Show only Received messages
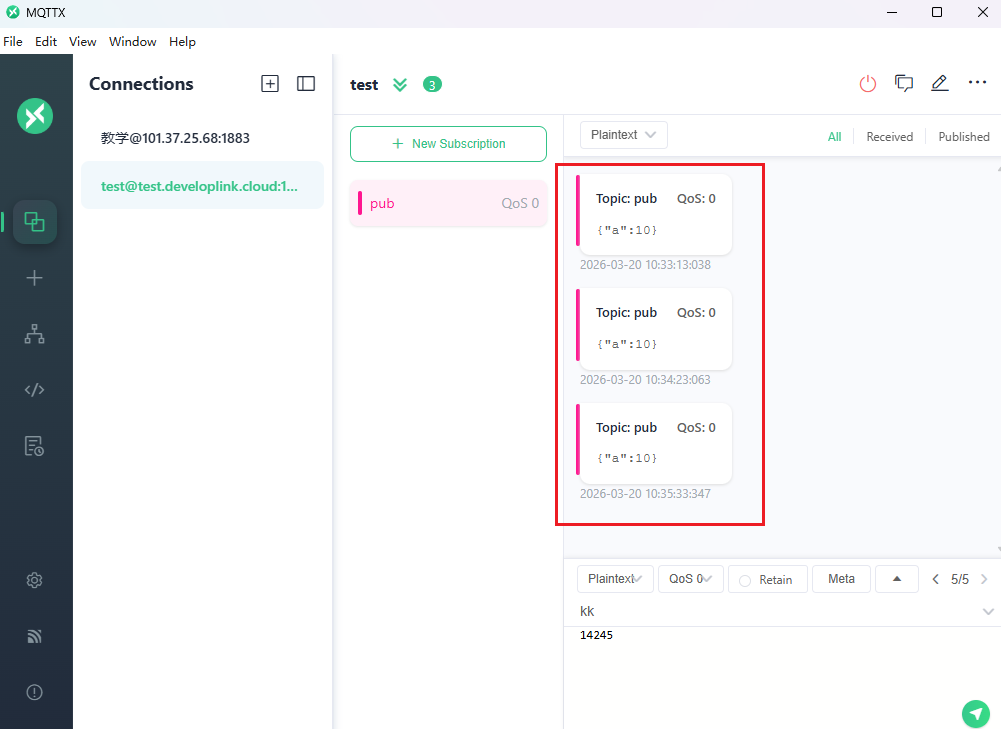The width and height of the screenshot is (1001, 729). 889,137
